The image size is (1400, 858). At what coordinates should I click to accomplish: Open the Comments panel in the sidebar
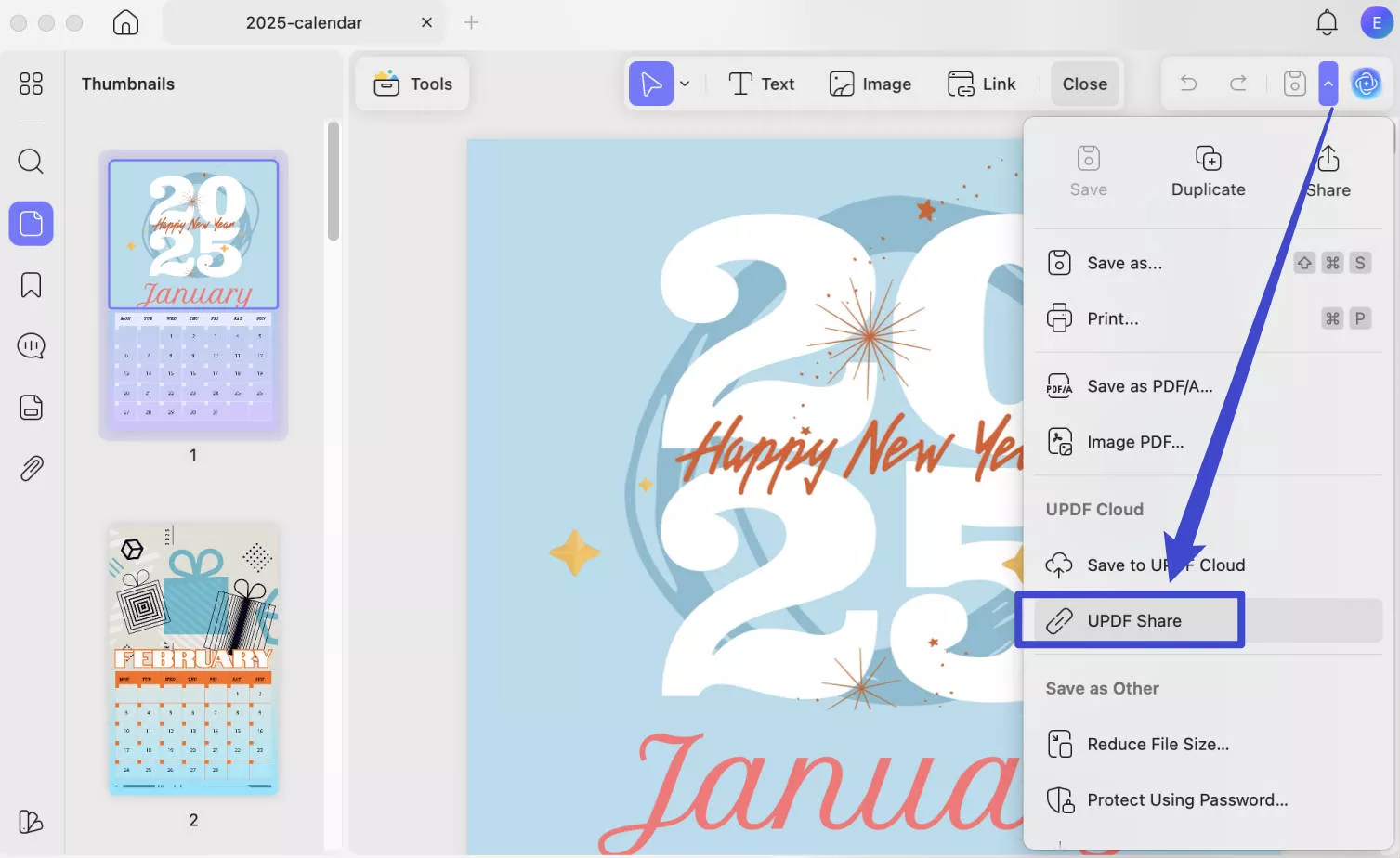click(31, 345)
